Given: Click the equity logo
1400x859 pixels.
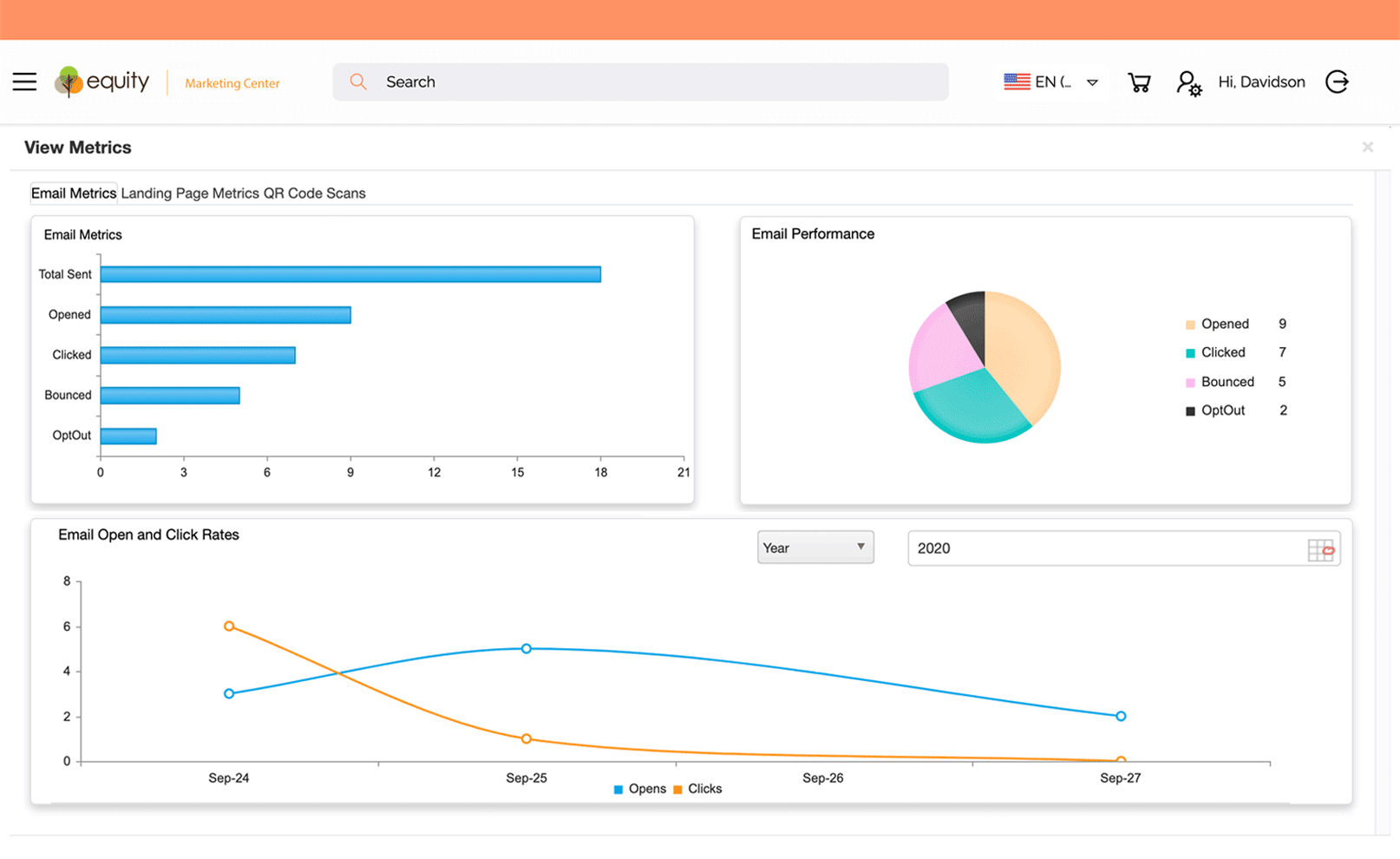Looking at the screenshot, I should (101, 82).
